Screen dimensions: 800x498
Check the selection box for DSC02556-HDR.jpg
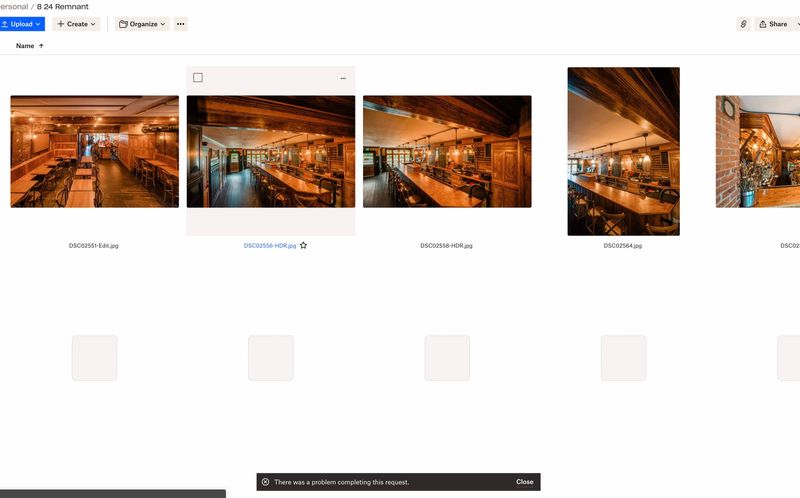click(x=198, y=78)
